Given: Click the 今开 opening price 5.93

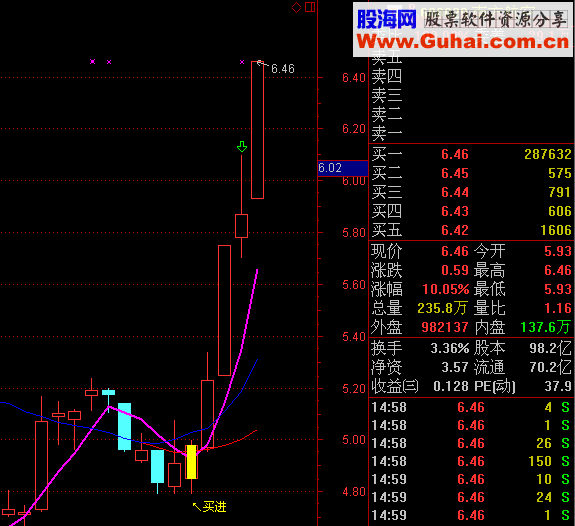Looking at the screenshot, I should [558, 251].
